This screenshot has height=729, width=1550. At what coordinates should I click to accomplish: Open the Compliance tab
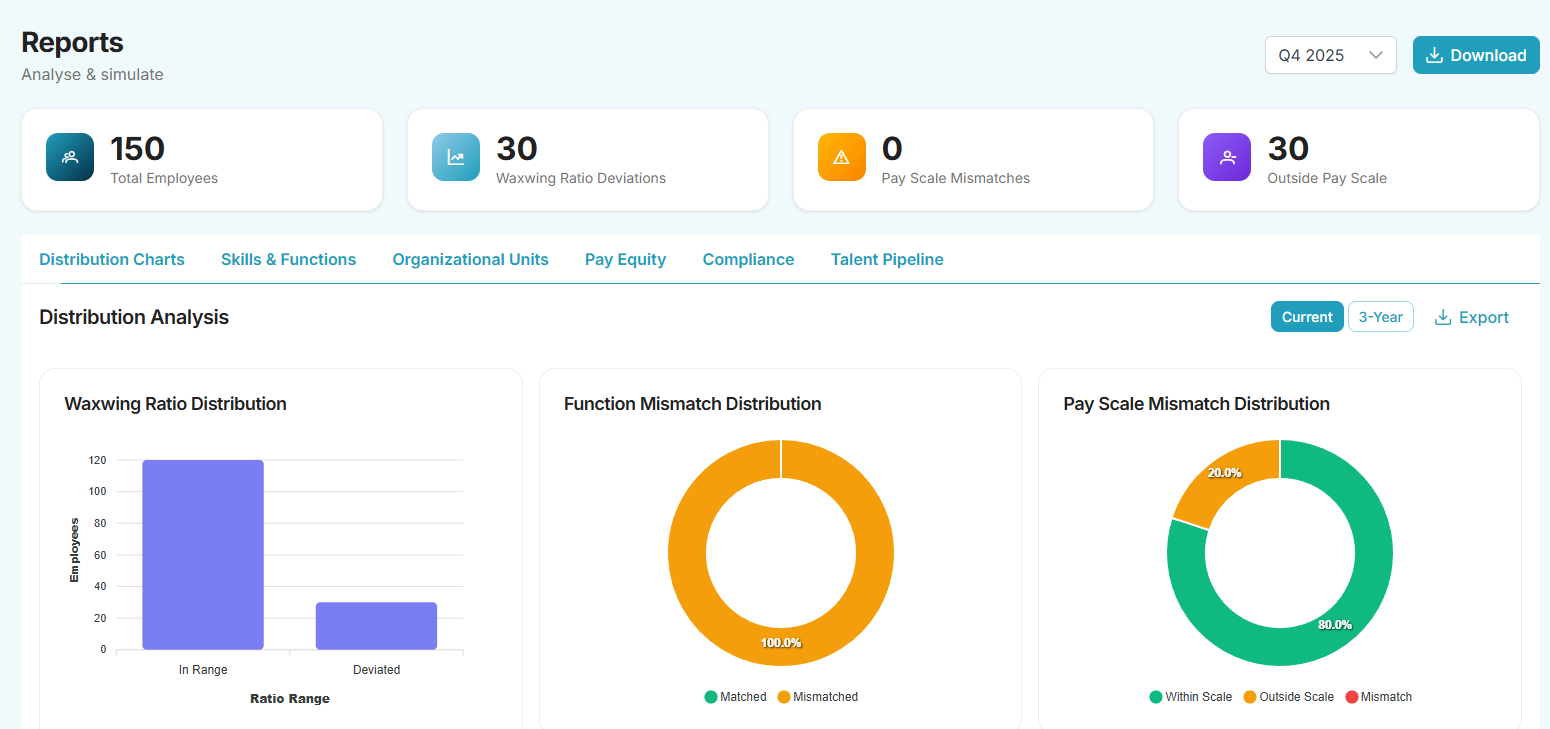pos(748,259)
